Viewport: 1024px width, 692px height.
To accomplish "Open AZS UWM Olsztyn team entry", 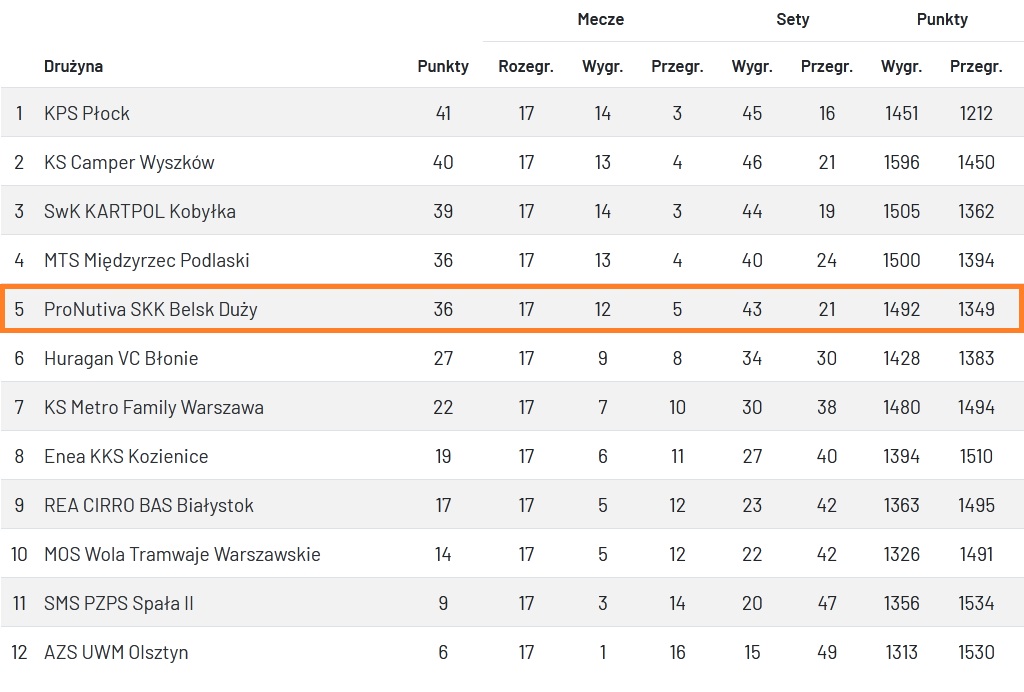I will 116,652.
